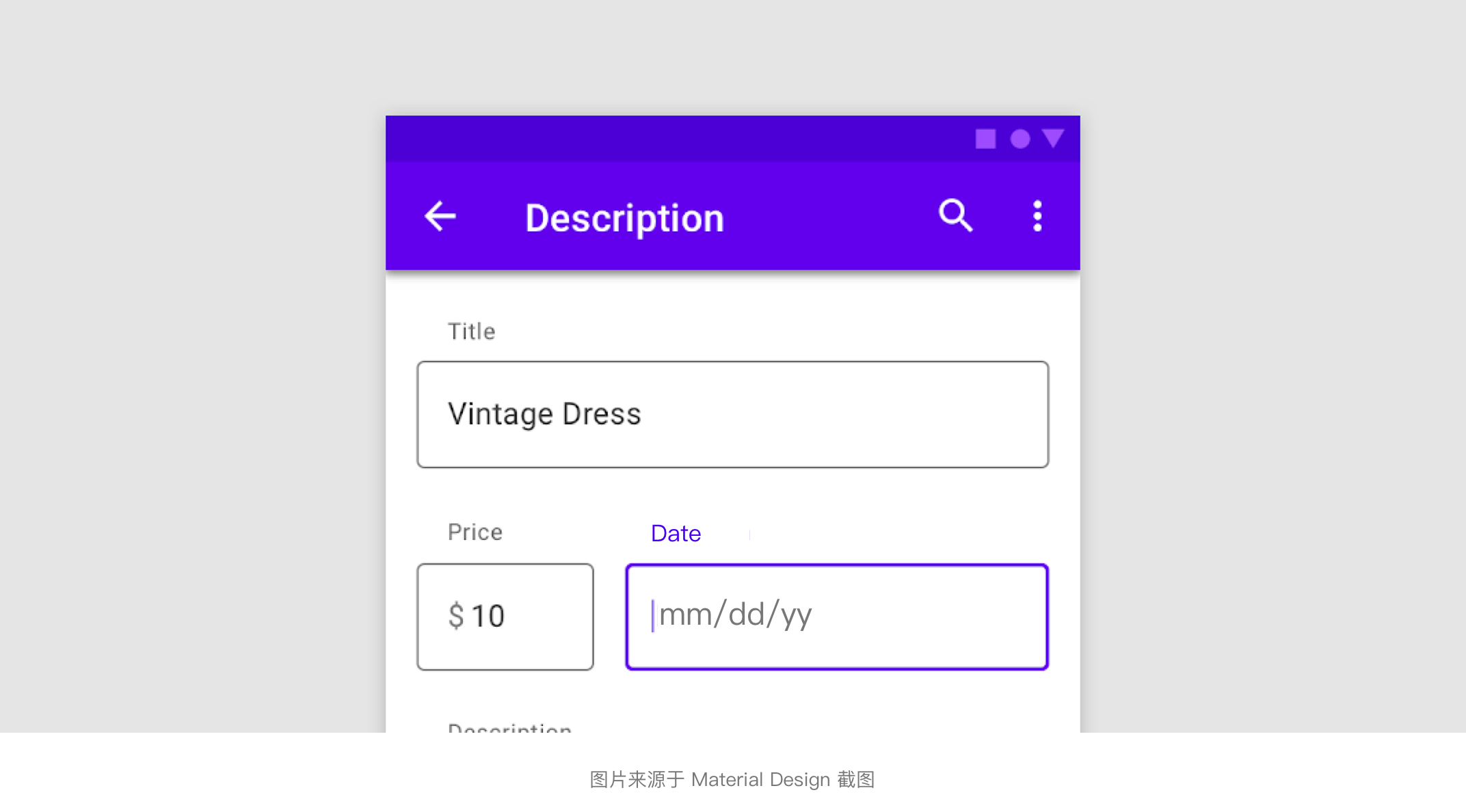Screen dimensions: 1466x812
Task: Click the purple Date field label
Action: click(x=676, y=533)
